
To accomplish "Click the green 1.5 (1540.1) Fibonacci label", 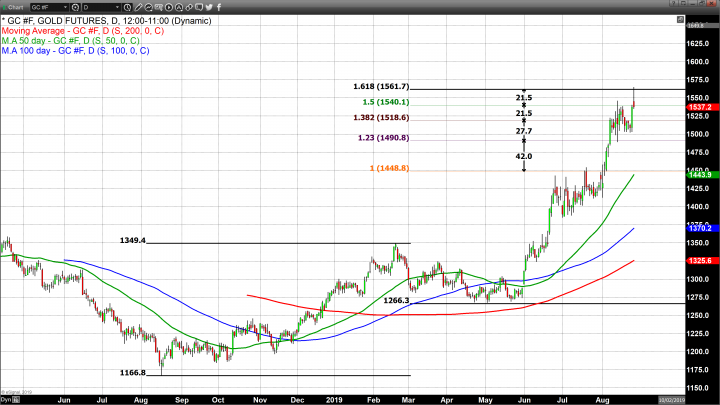I will point(386,102).
